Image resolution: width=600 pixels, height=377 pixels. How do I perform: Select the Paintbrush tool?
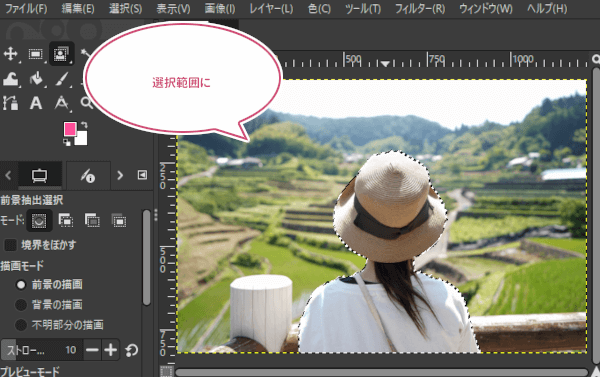61,79
